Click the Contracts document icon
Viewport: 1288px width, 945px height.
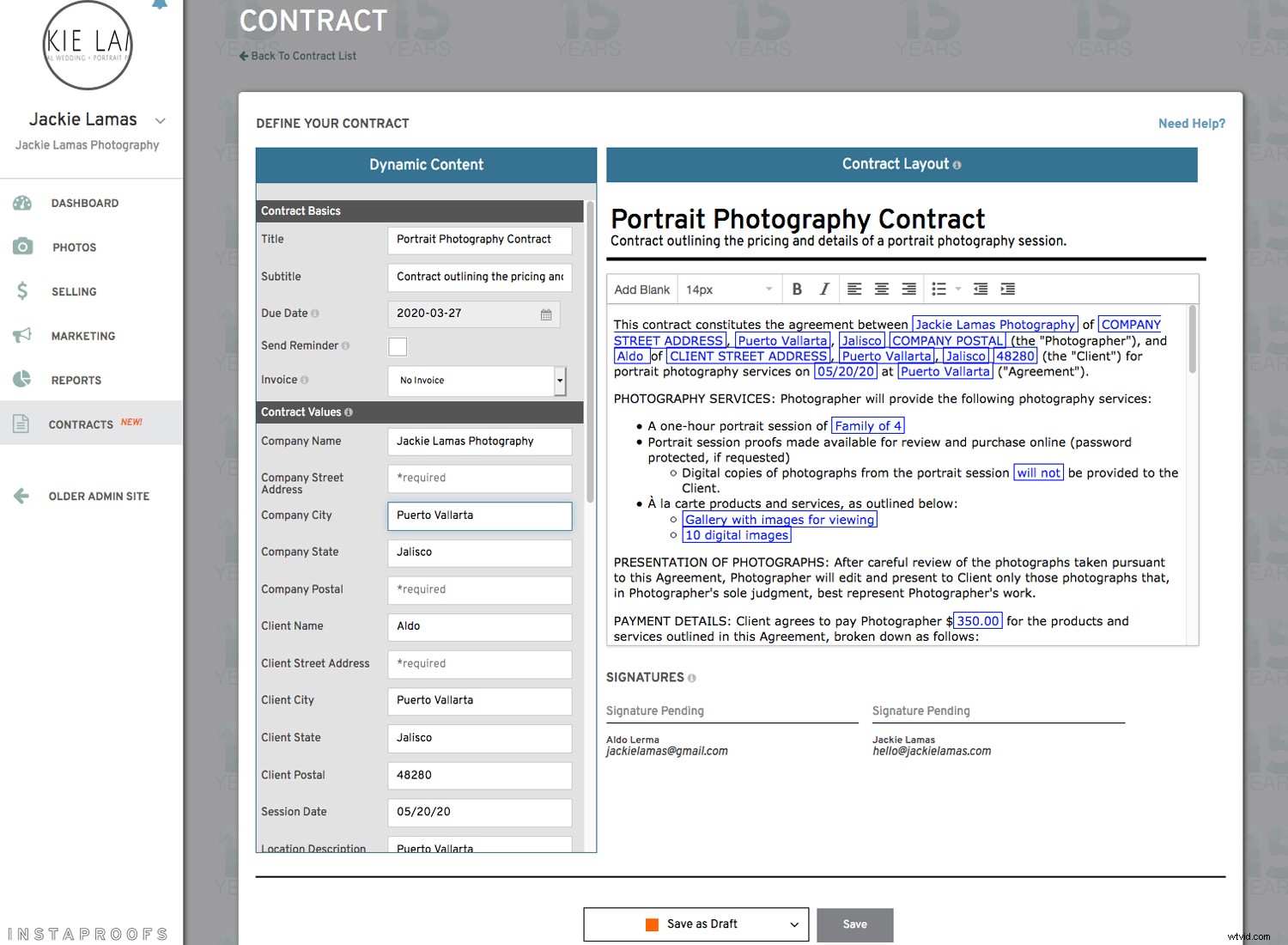pyautogui.click(x=22, y=423)
